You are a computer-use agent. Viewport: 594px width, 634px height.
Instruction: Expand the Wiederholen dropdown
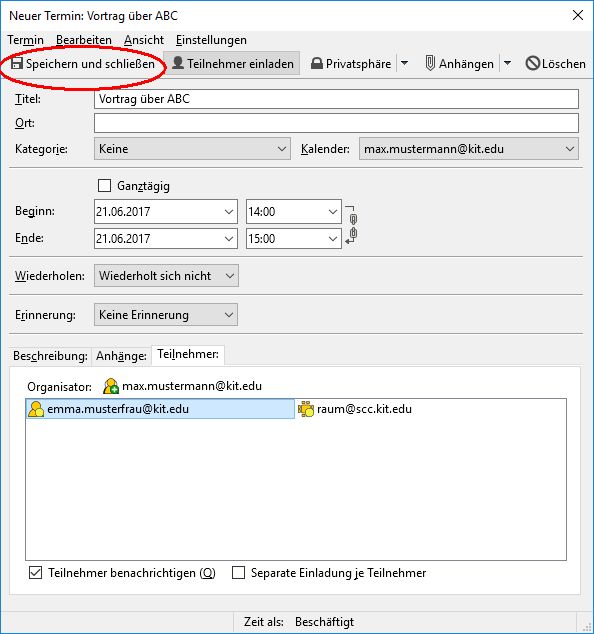point(166,276)
